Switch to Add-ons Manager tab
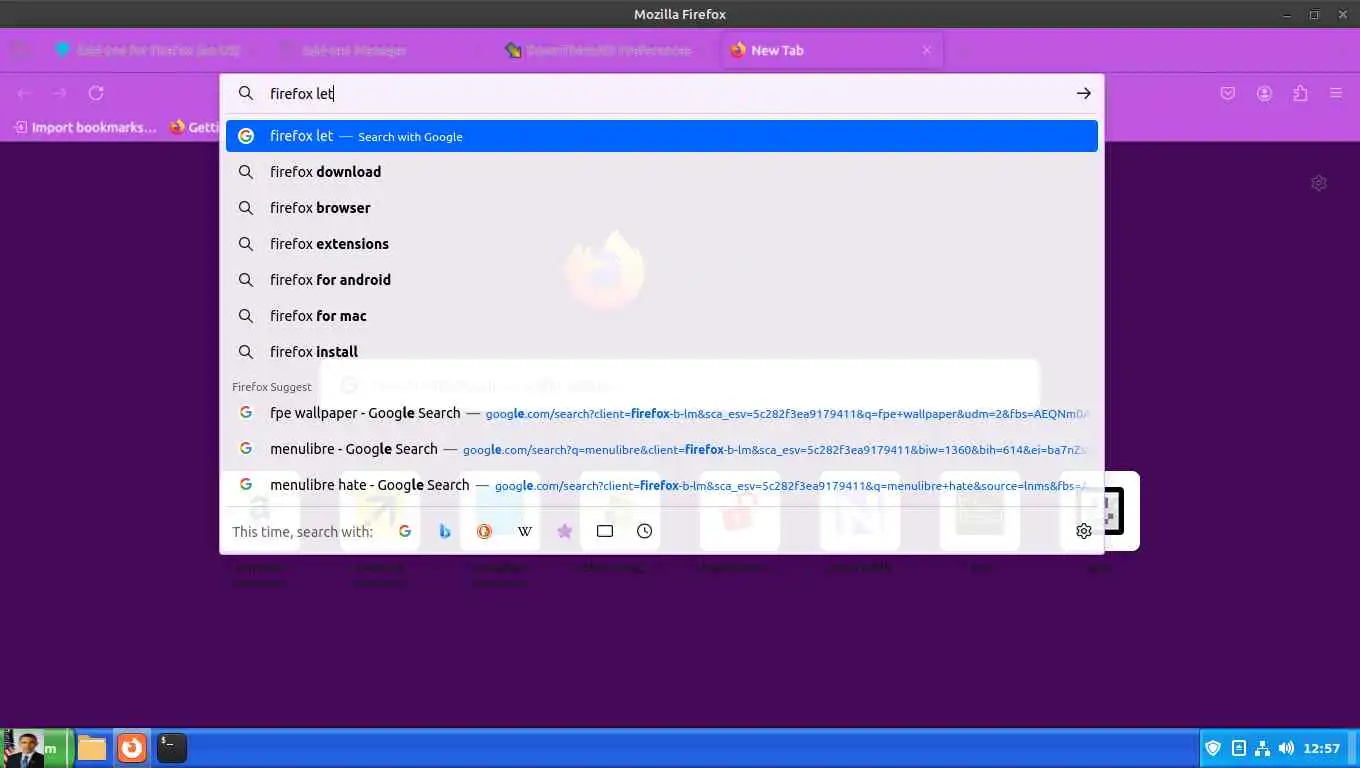The width and height of the screenshot is (1360, 768). [380, 50]
